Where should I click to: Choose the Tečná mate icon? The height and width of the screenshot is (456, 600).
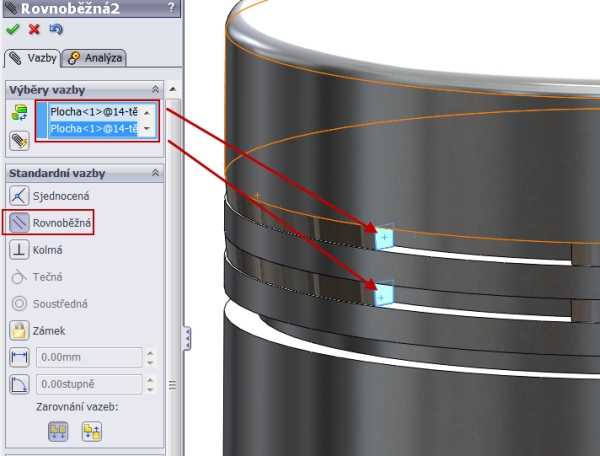19,277
